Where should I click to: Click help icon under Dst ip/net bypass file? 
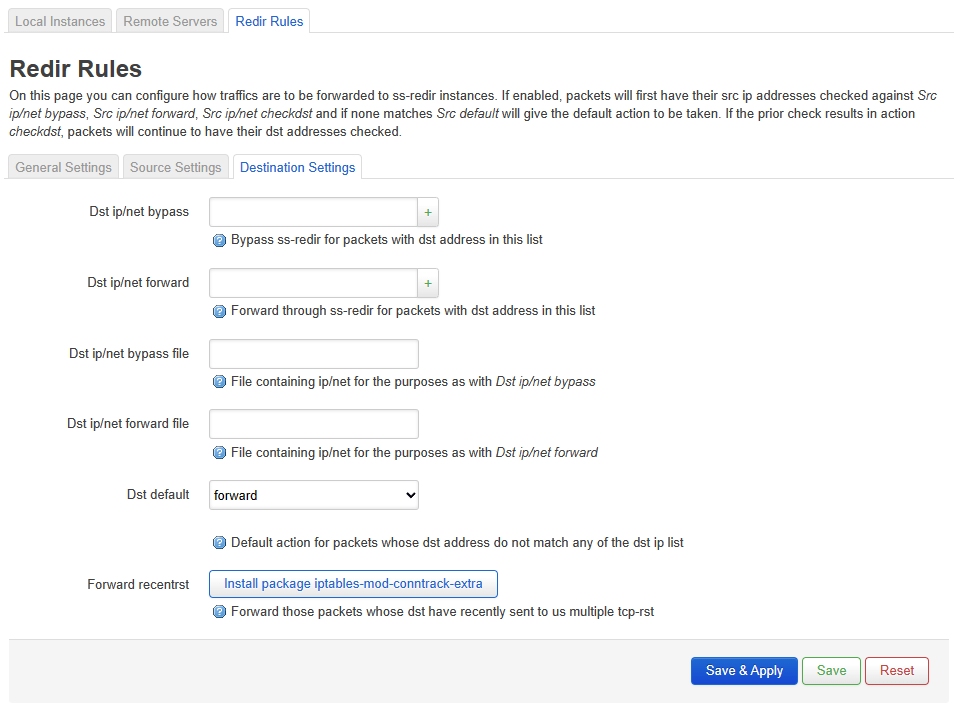pyautogui.click(x=220, y=382)
